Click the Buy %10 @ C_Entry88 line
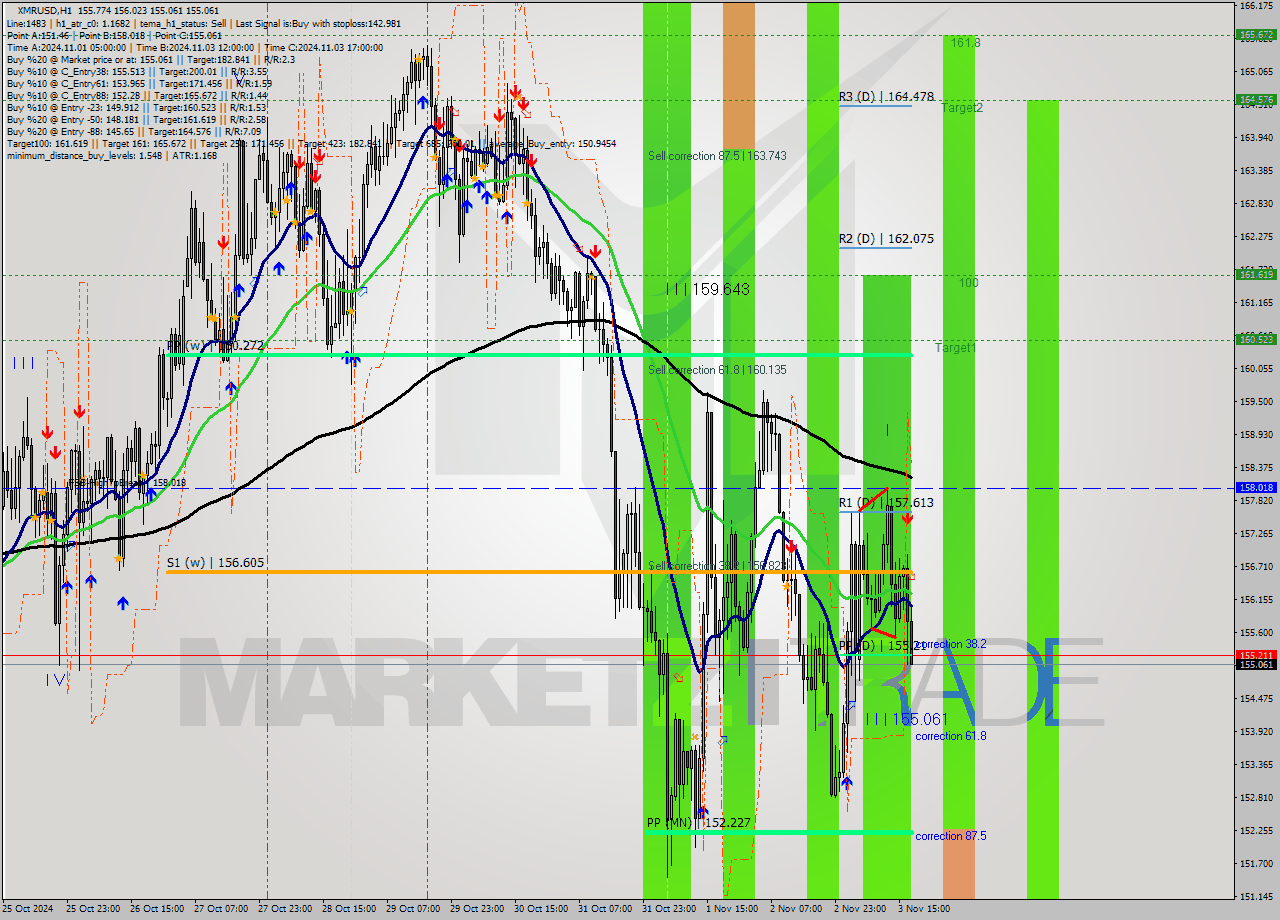 [x=137, y=95]
